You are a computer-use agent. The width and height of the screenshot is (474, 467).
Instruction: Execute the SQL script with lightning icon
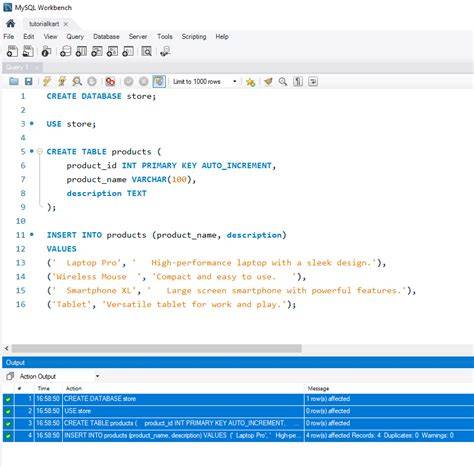tap(47, 81)
